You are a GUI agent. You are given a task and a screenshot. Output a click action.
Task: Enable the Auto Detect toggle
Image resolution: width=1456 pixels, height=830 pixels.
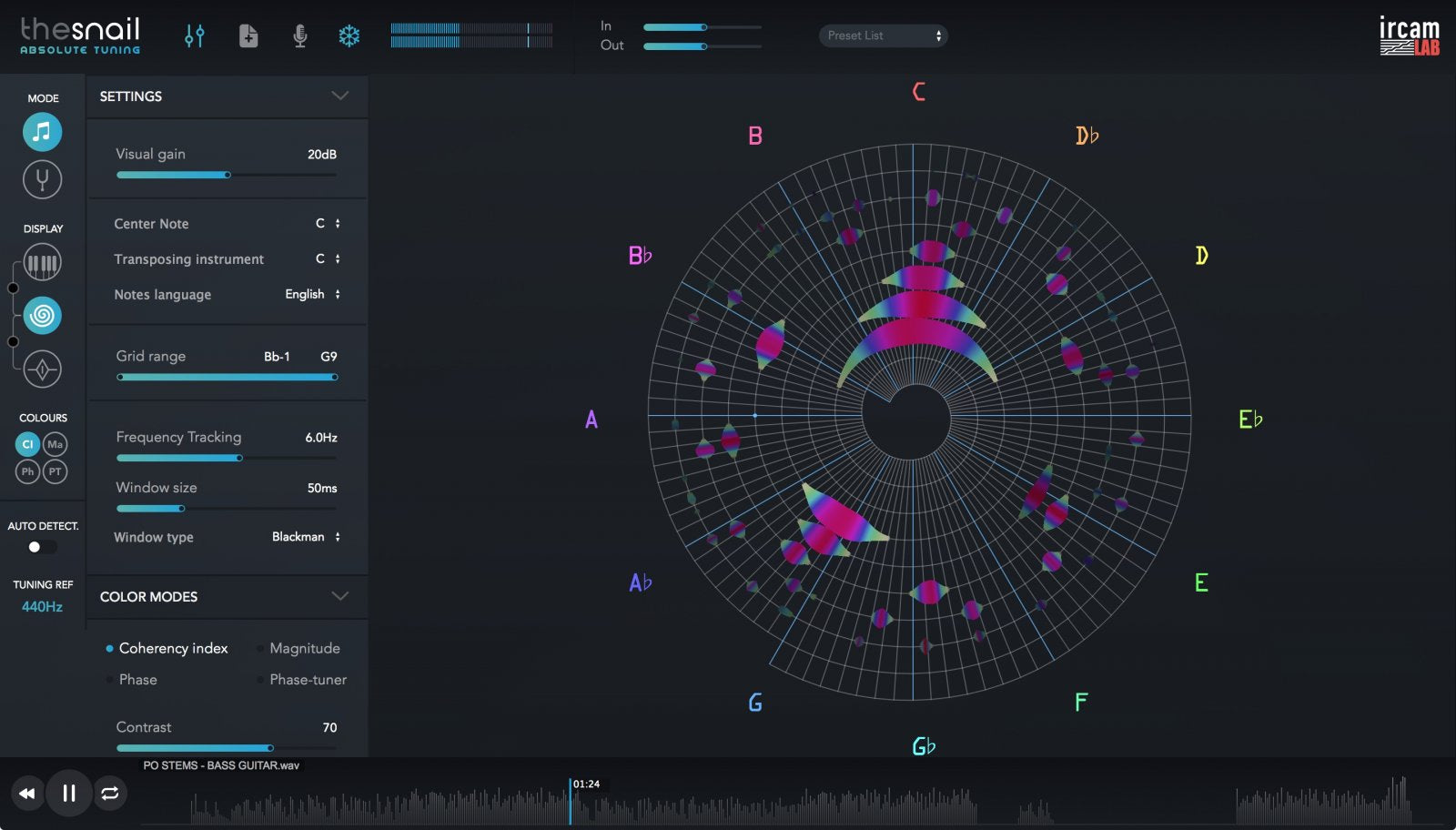pyautogui.click(x=42, y=546)
